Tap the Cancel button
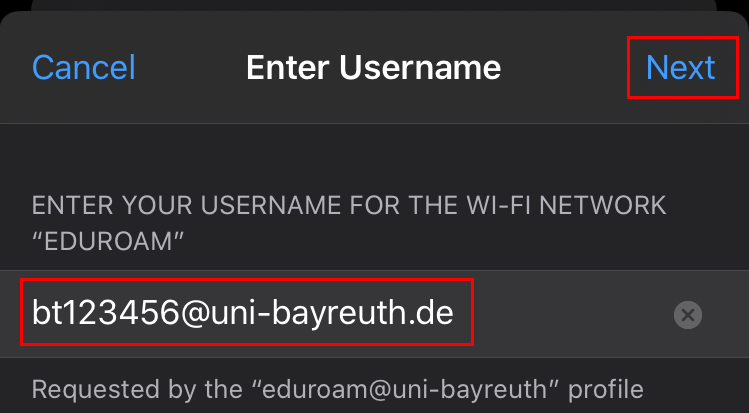The image size is (749, 413). [84, 68]
